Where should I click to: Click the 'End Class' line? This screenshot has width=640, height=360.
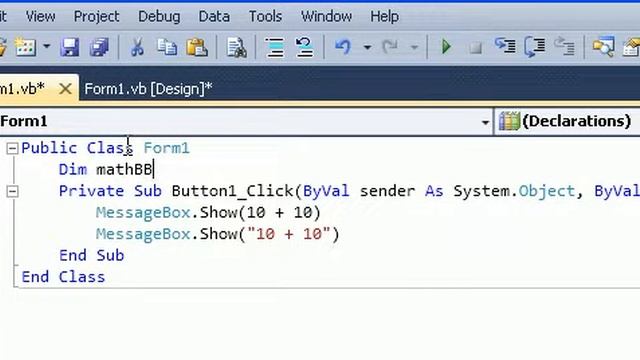[x=63, y=277]
